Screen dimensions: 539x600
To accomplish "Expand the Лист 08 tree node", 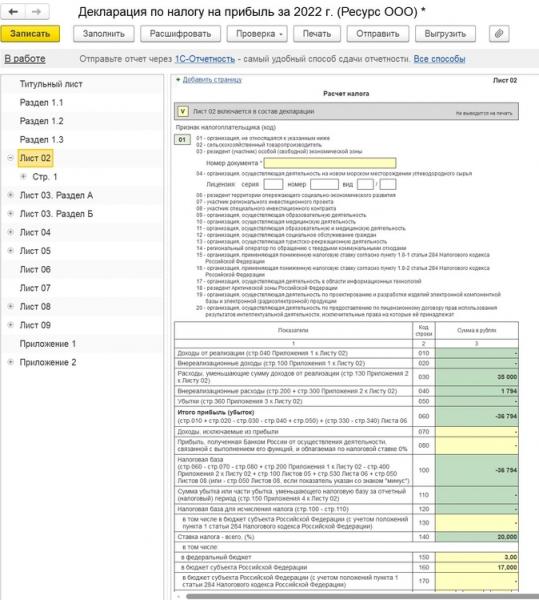I will [10, 306].
